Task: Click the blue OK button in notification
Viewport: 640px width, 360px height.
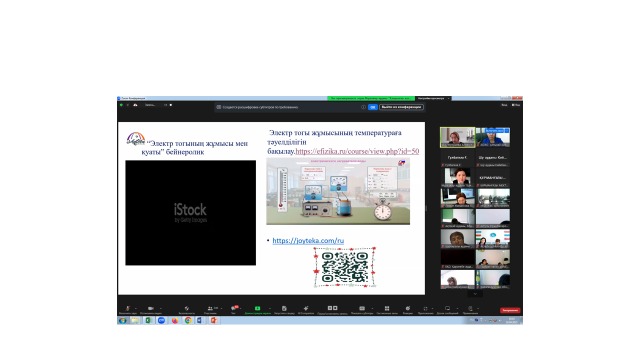Action: click(x=373, y=107)
